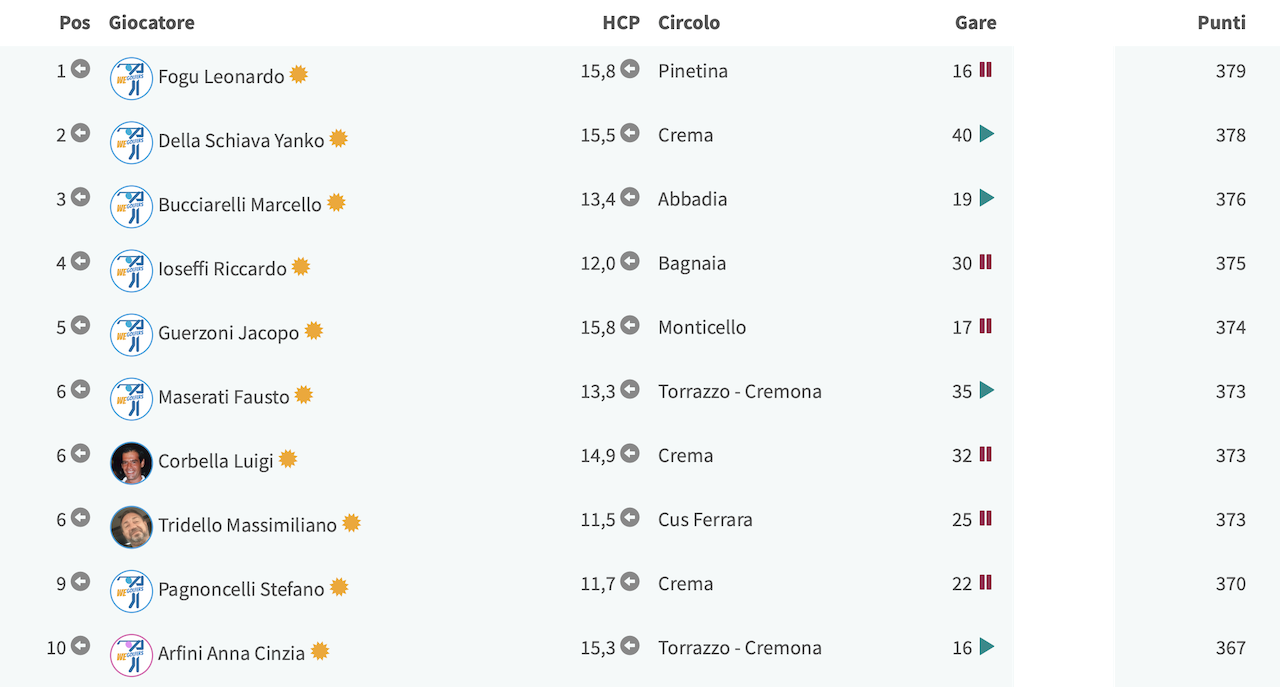The width and height of the screenshot is (1280, 687).
Task: Click Corbella Luigi's profile photo
Action: tap(131, 463)
